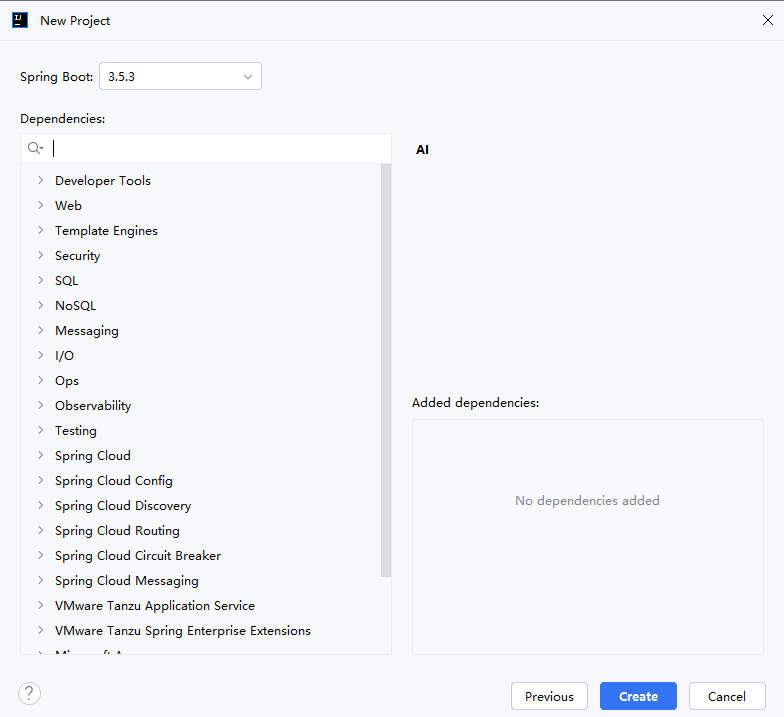Select the I/O row

[200, 356]
